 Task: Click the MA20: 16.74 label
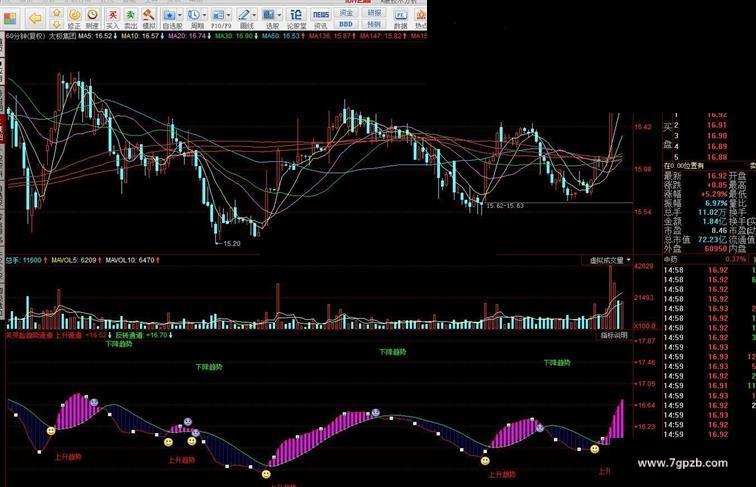(x=189, y=36)
